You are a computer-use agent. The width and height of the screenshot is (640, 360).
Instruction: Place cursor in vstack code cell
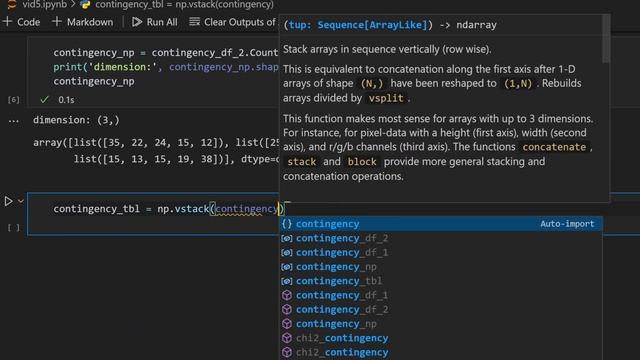(153, 213)
